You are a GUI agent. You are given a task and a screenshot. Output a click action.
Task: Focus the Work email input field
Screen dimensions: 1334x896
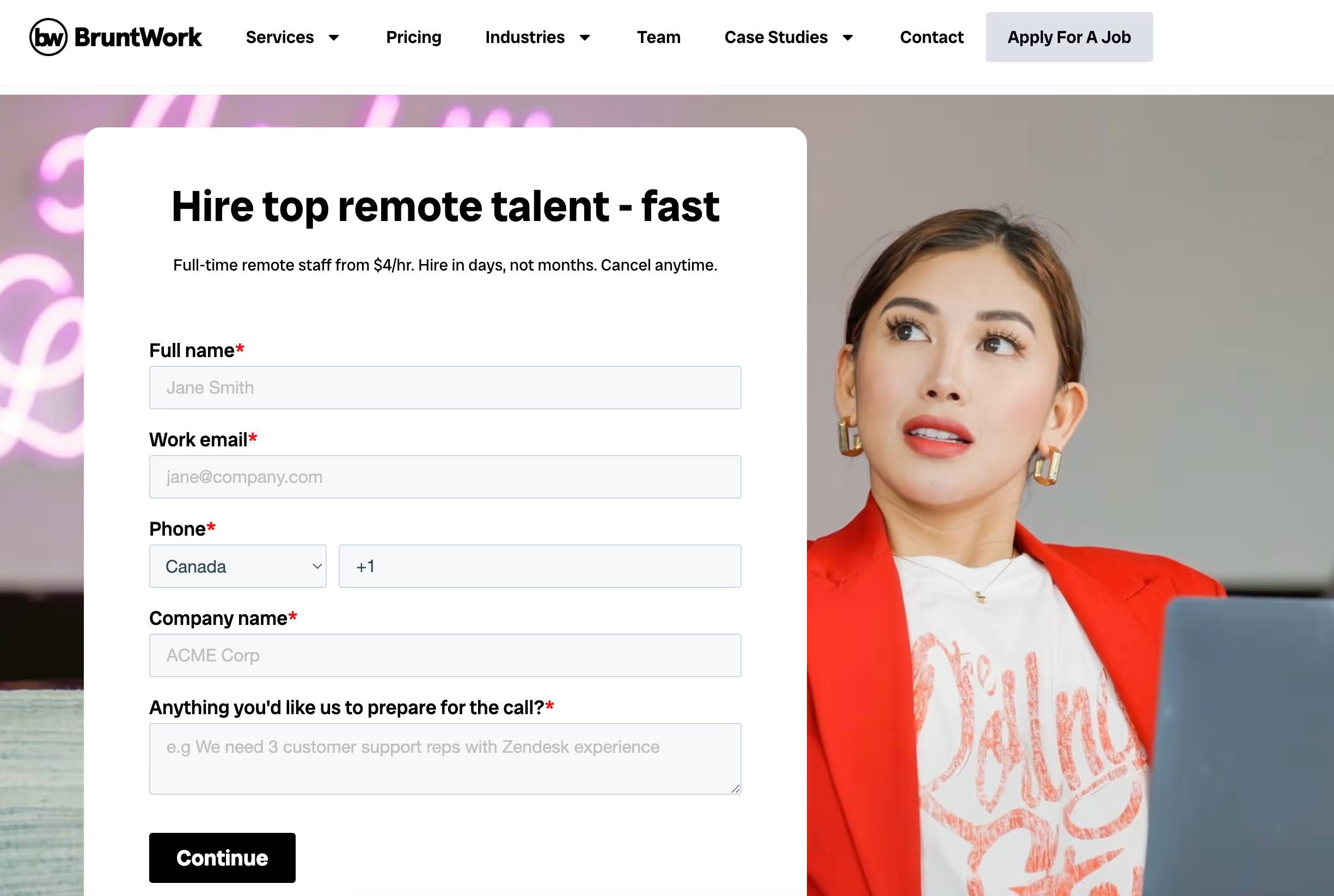pyautogui.click(x=445, y=476)
